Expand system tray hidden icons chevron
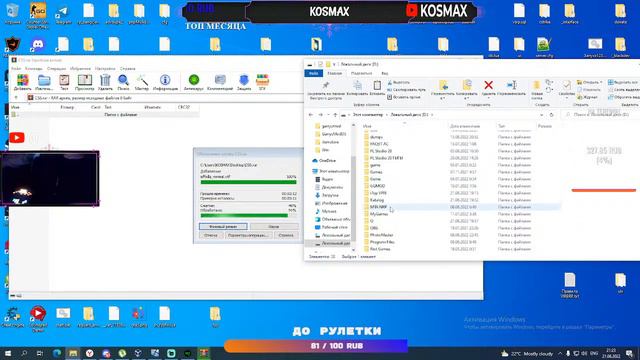Screen dimensions: 640x360 coord(560,353)
